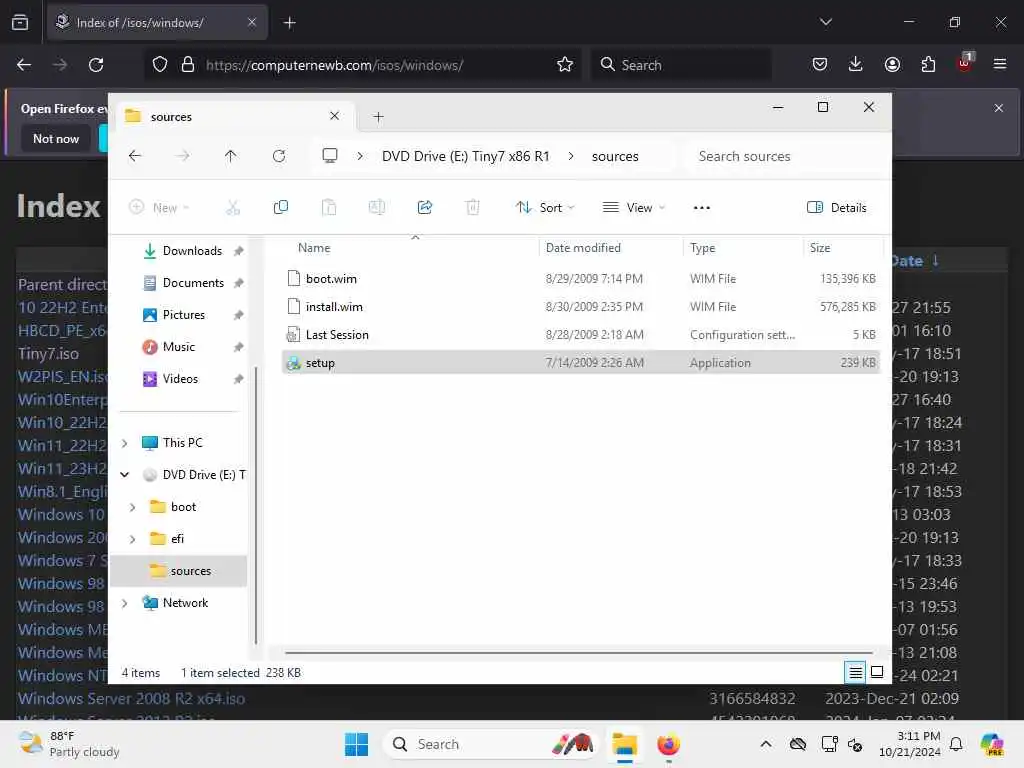The width and height of the screenshot is (1024, 768).
Task: Bookmark this page with the star icon
Action: tap(565, 65)
